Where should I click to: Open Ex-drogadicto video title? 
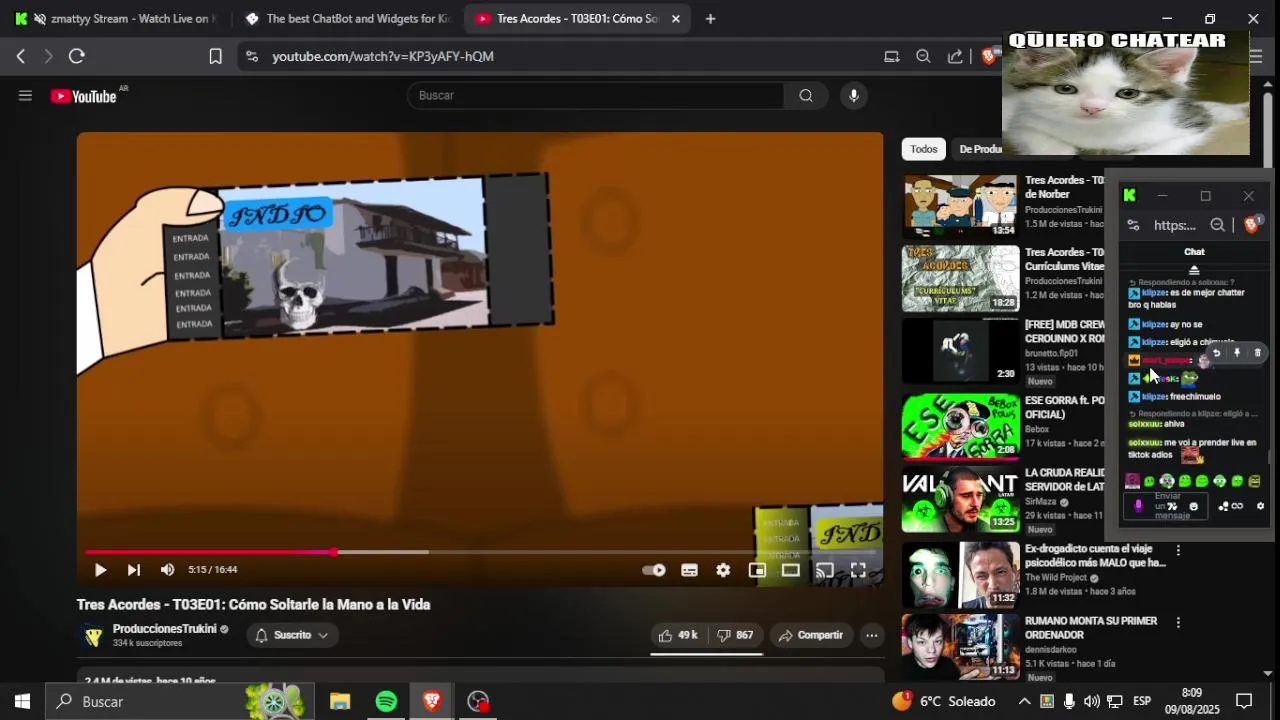click(x=1095, y=556)
